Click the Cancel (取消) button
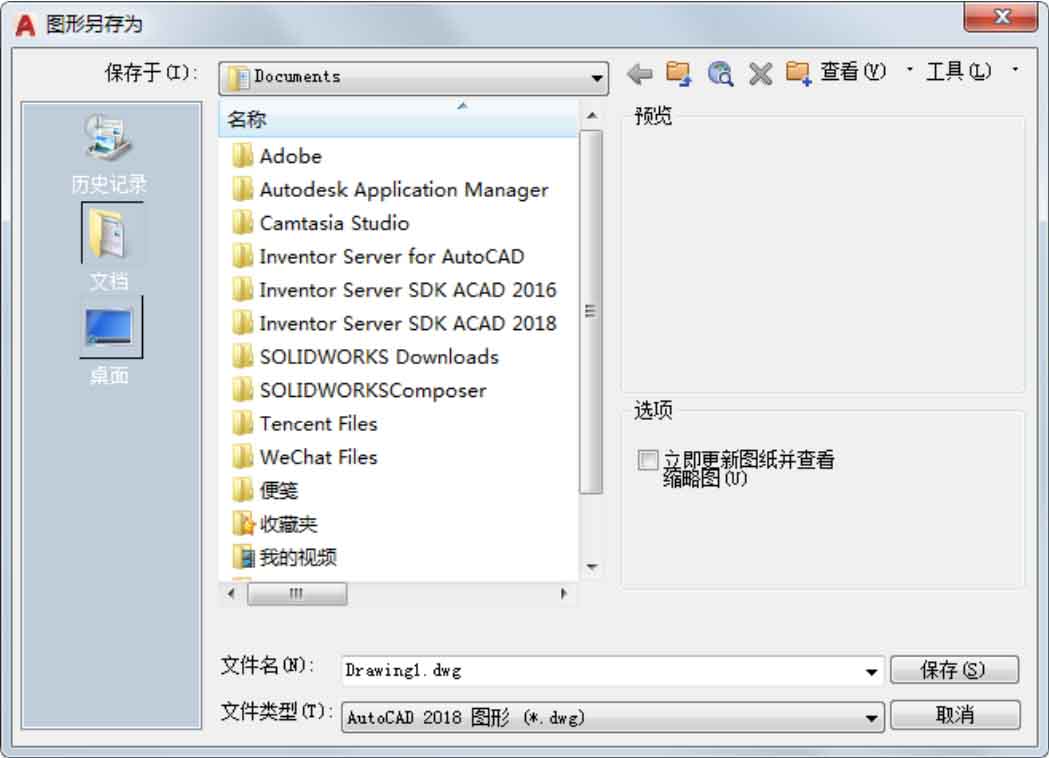The width and height of the screenshot is (1049, 758). (x=955, y=715)
